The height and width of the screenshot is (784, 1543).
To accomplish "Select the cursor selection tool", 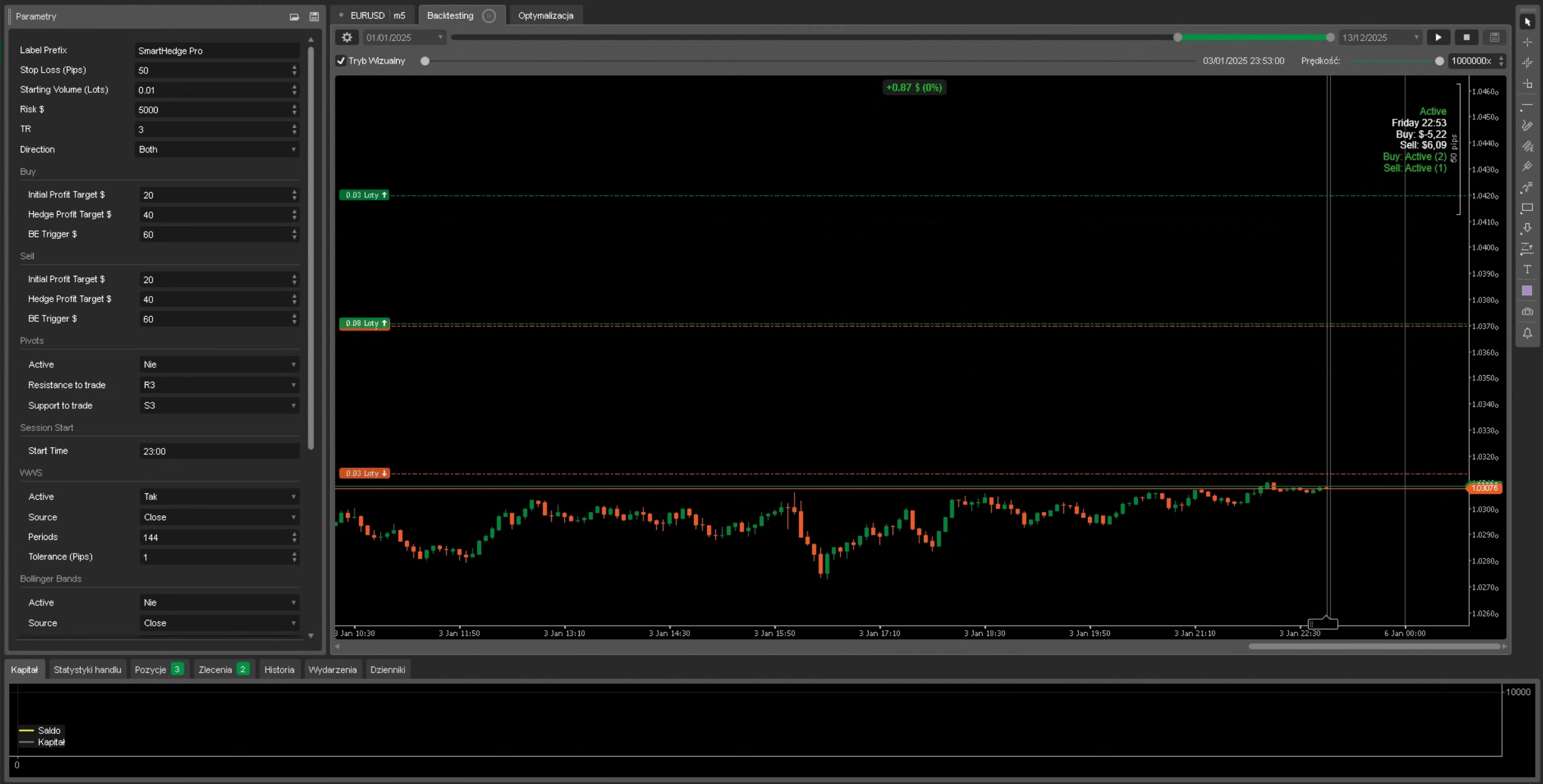I will 1527,21.
